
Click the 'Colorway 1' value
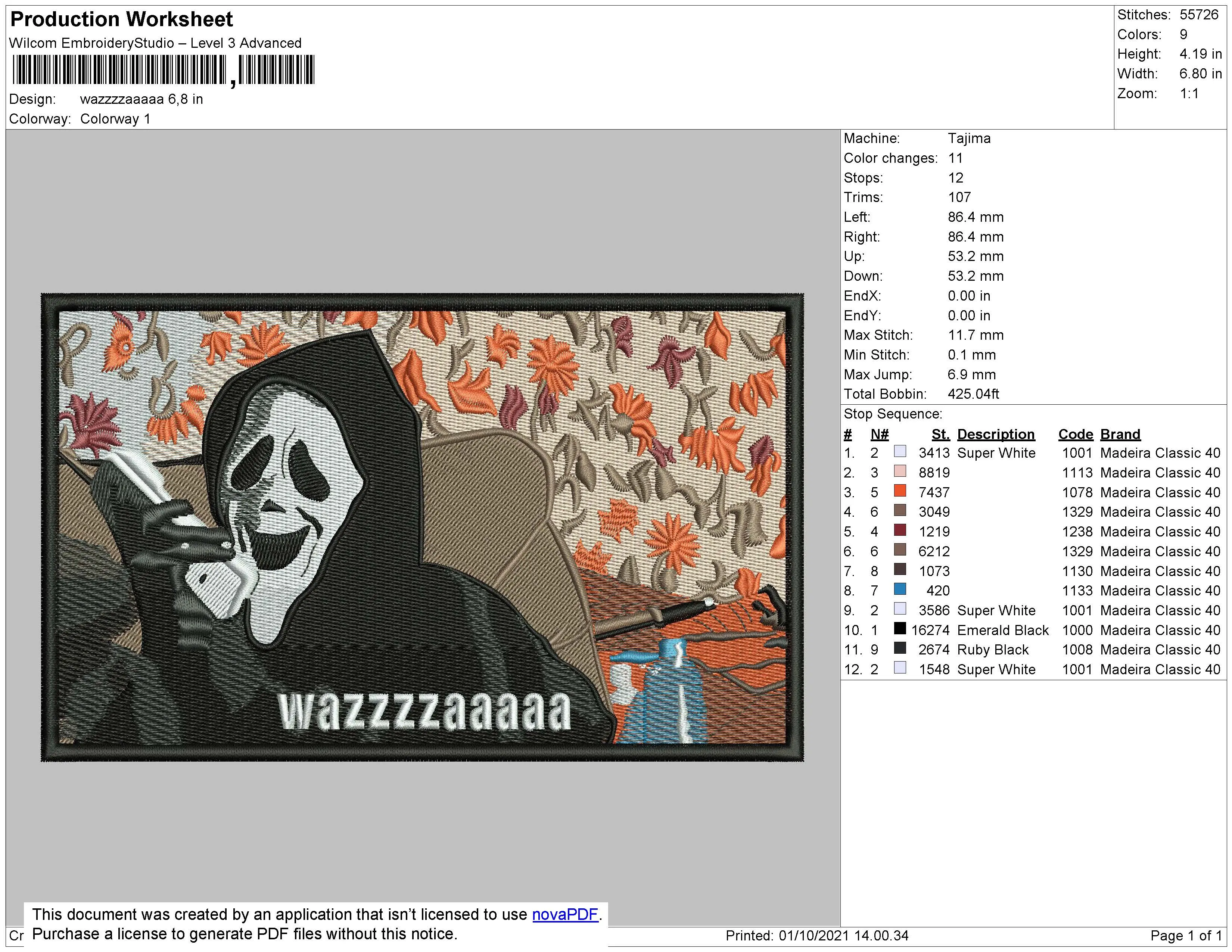(x=115, y=119)
